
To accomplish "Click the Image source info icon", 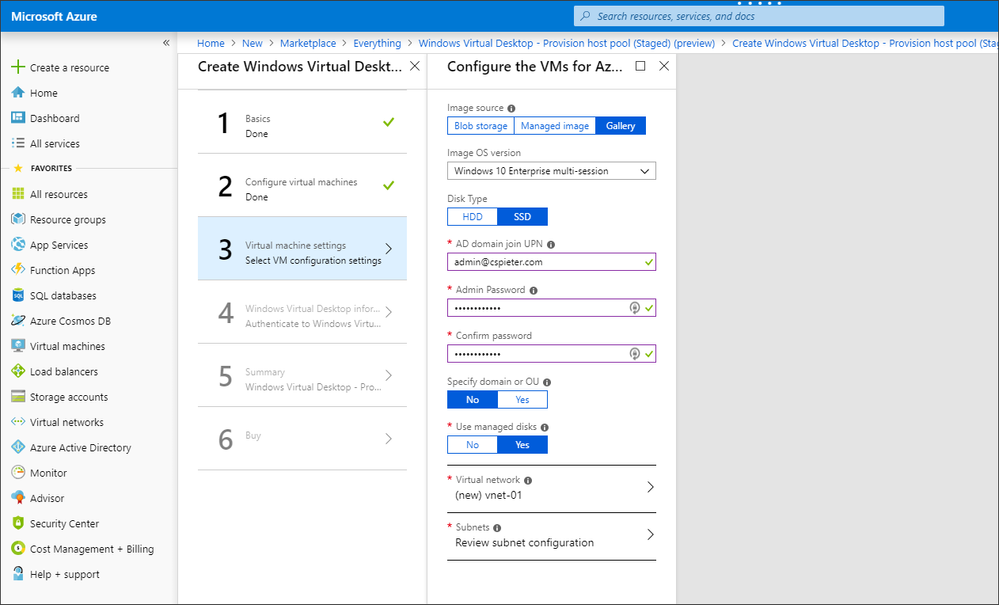I will tap(511, 108).
